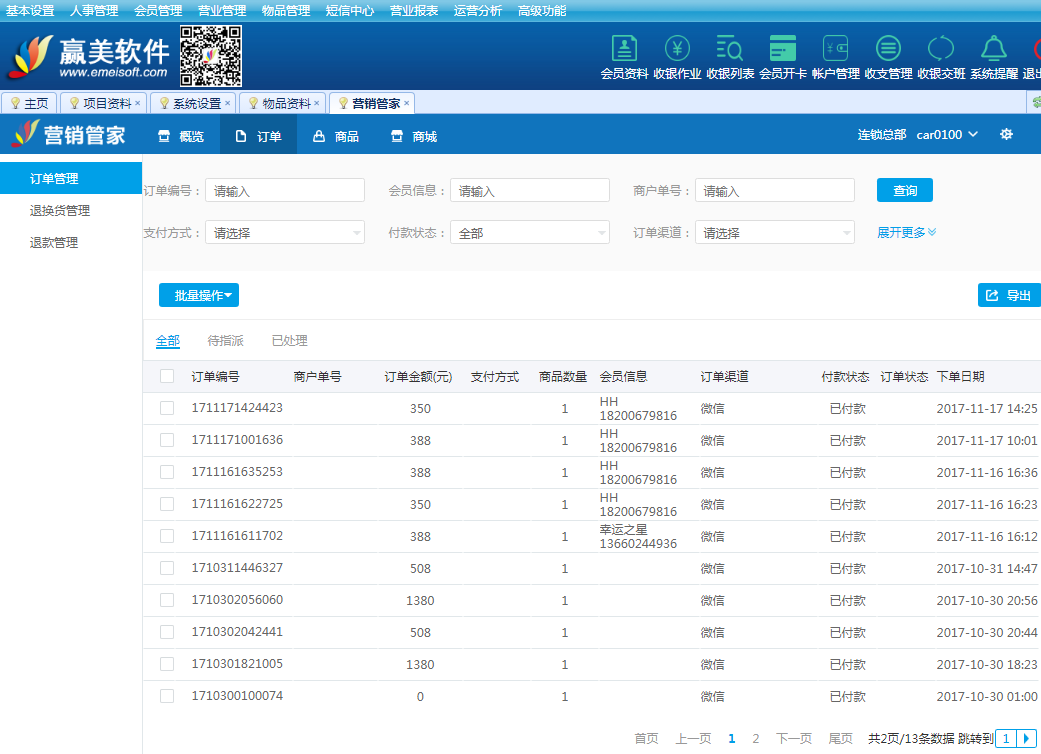
Task: Click the 导出 export button
Action: (x=1009, y=296)
